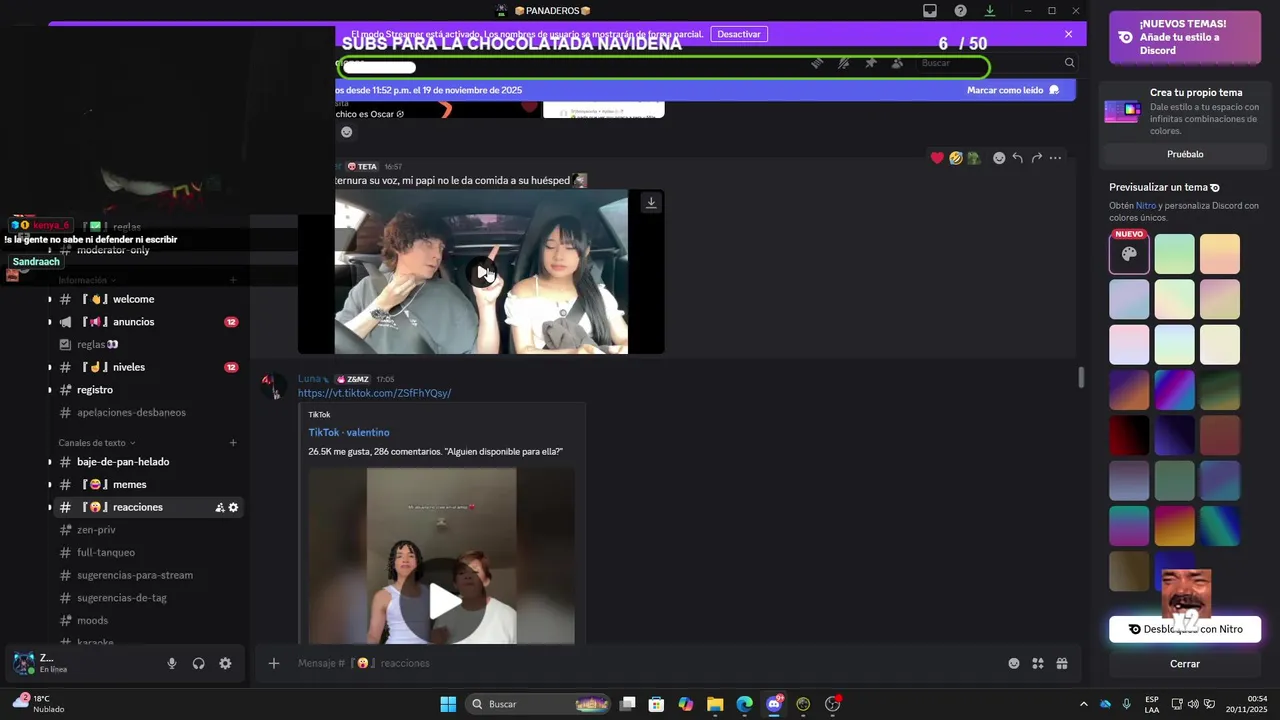This screenshot has width=1280, height=720.
Task: Reply to TETA's message arrow
Action: pyautogui.click(x=1017, y=158)
